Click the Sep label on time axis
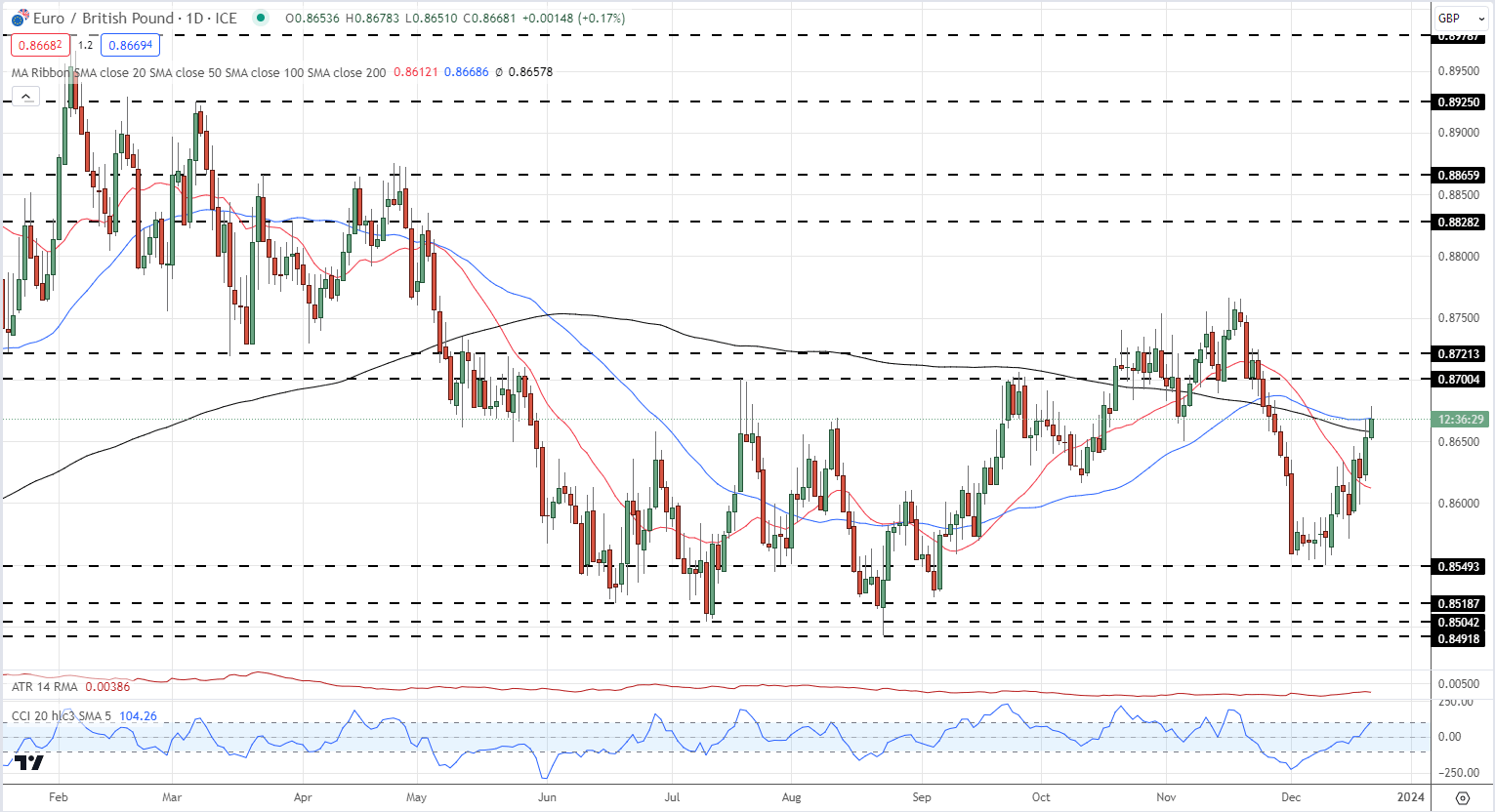 click(922, 797)
